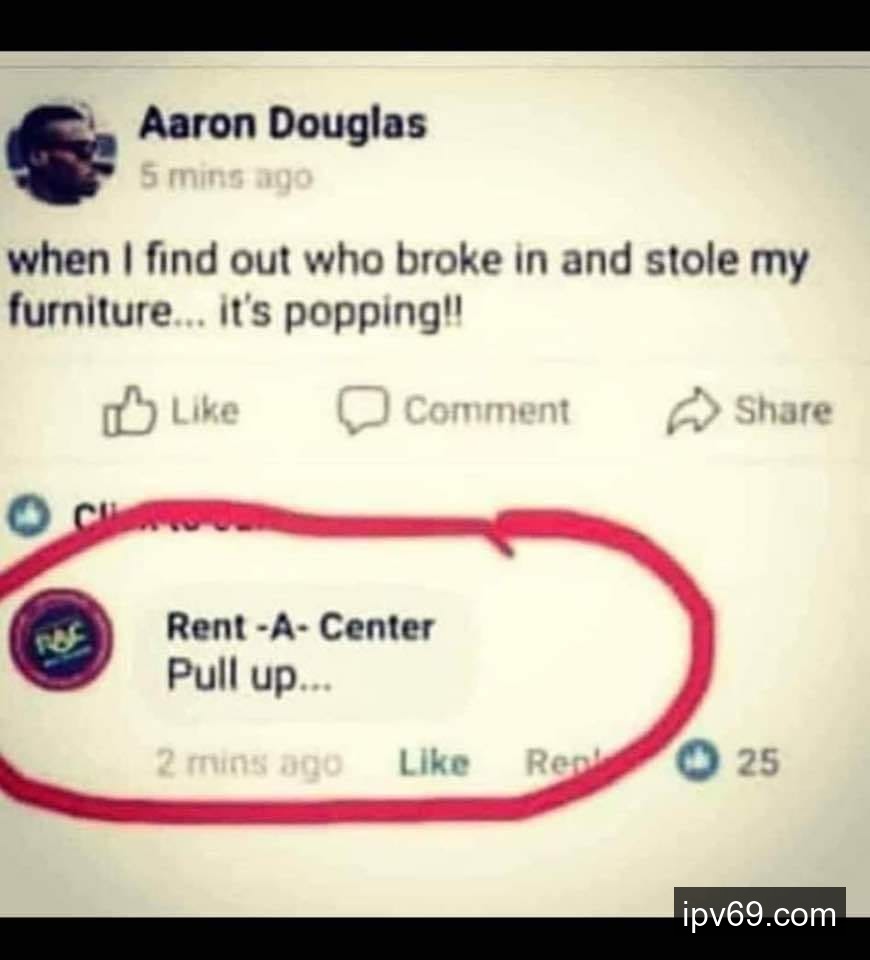Open the Rent-A-Center round logo avatar
This screenshot has height=960, width=870.
coord(61,640)
